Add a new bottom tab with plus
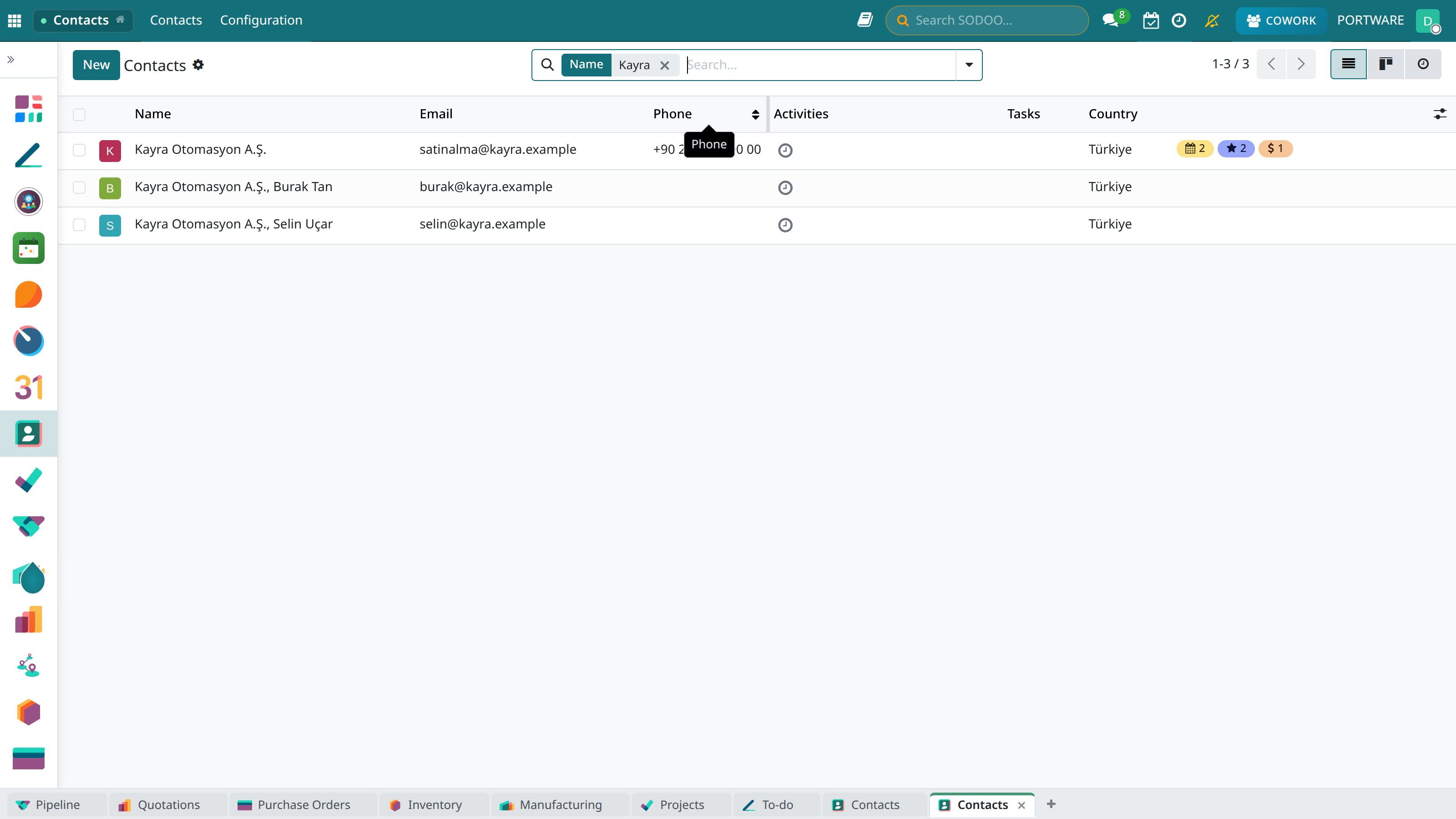Viewport: 1456px width, 819px height. (x=1052, y=804)
